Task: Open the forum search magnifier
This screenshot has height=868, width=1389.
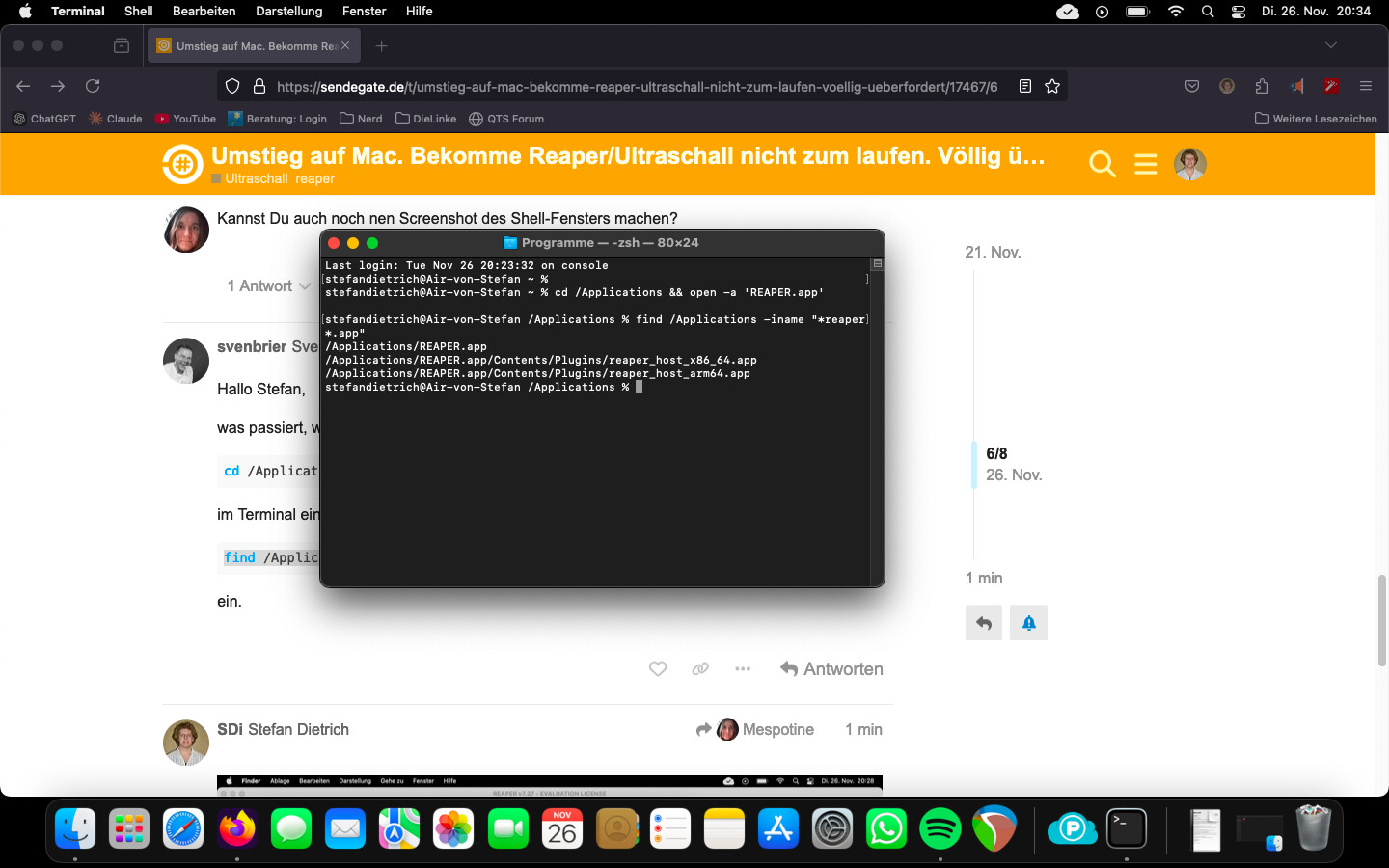Action: pos(1103,165)
